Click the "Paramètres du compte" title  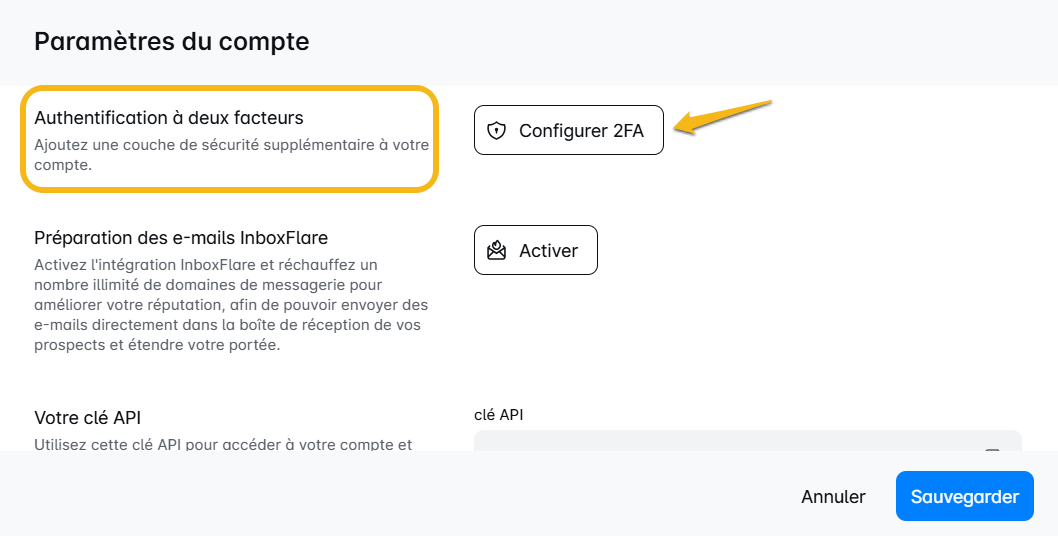tap(171, 41)
